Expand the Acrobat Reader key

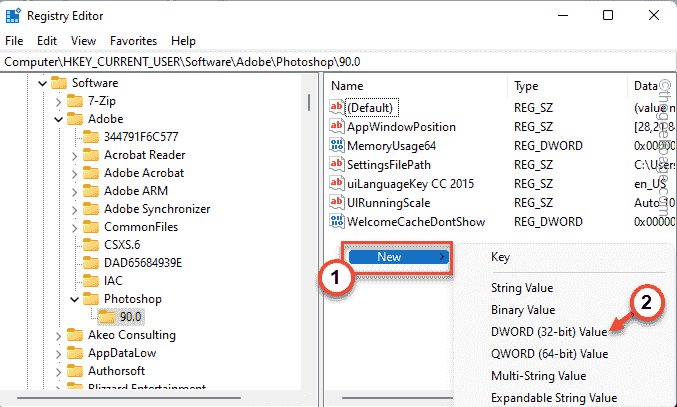75,156
